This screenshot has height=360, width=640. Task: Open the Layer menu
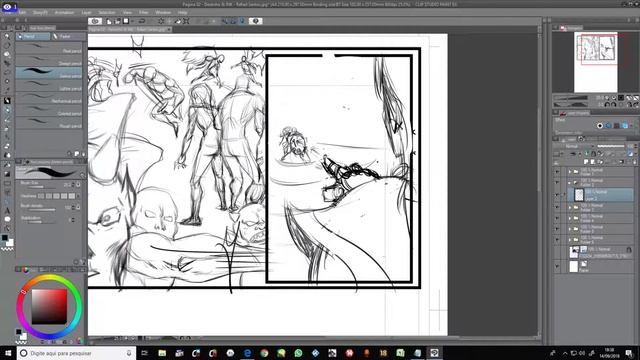[86, 13]
